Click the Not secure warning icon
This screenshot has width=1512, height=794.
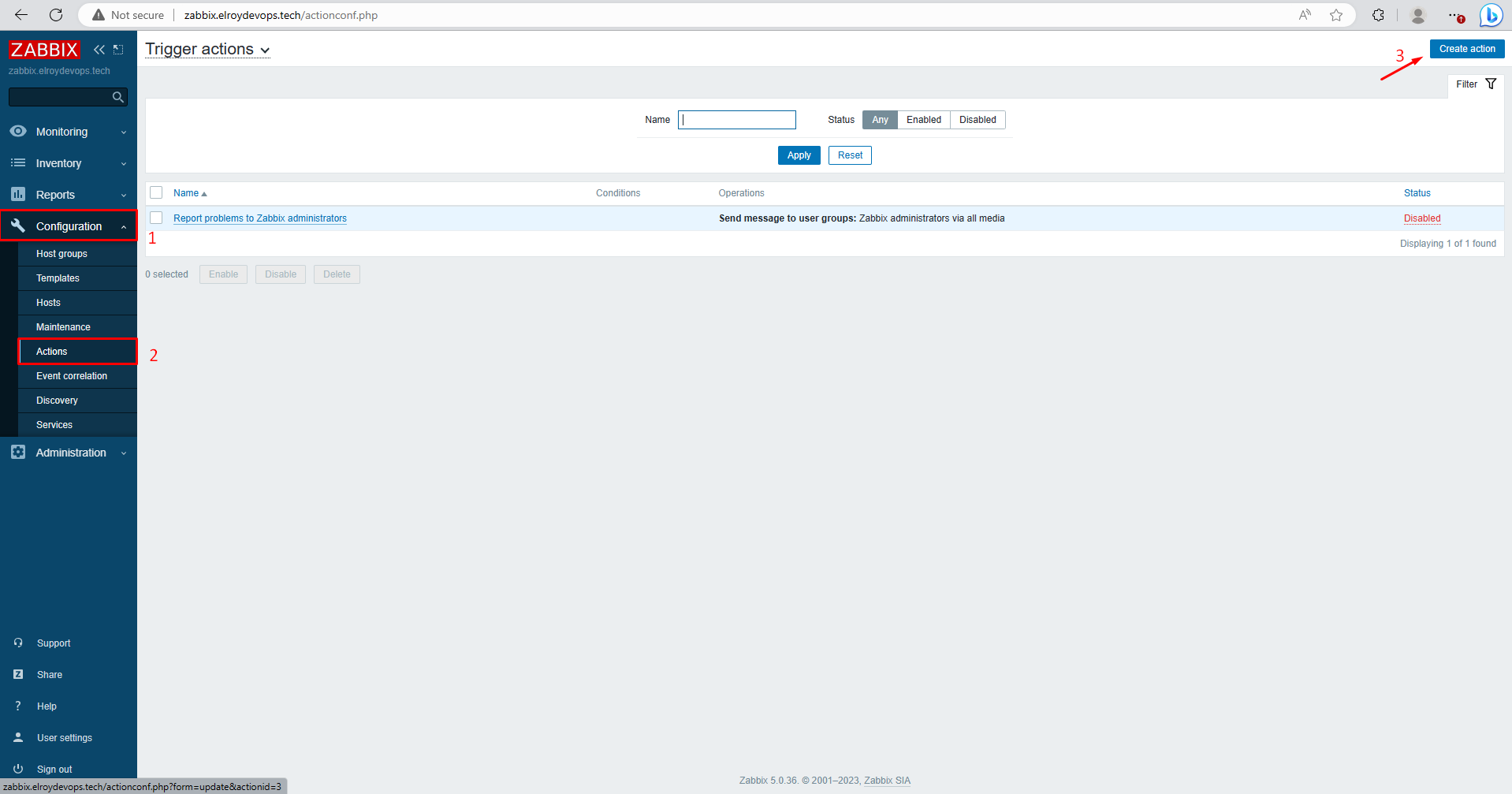pos(99,15)
